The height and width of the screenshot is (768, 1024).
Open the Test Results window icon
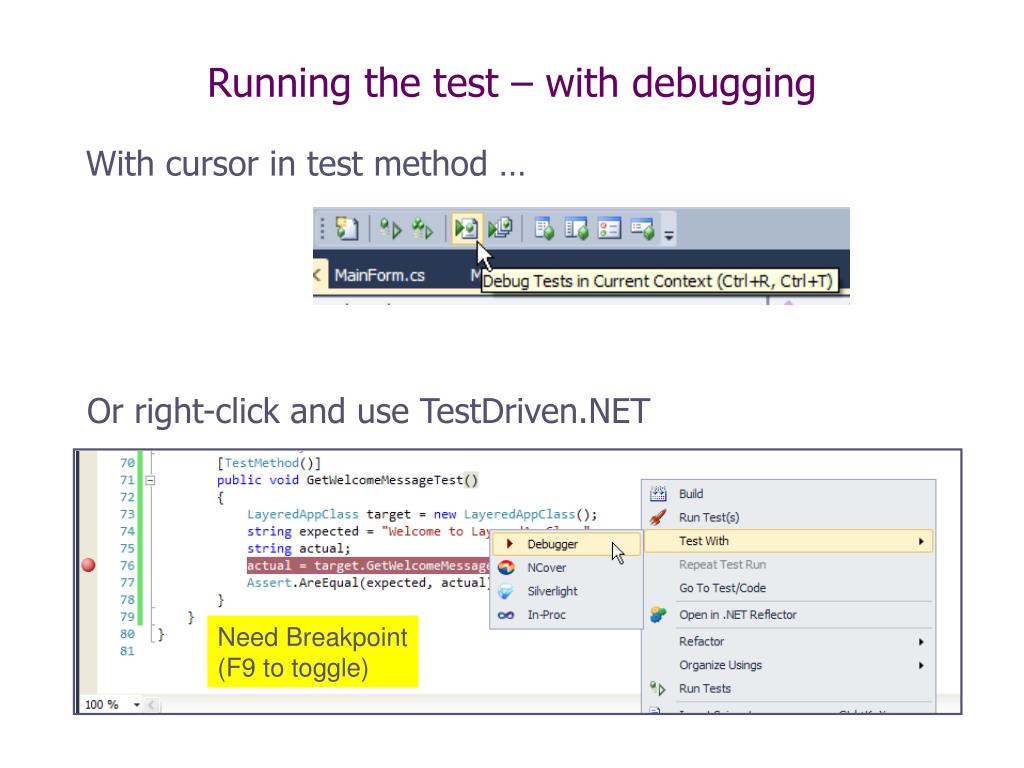click(609, 229)
